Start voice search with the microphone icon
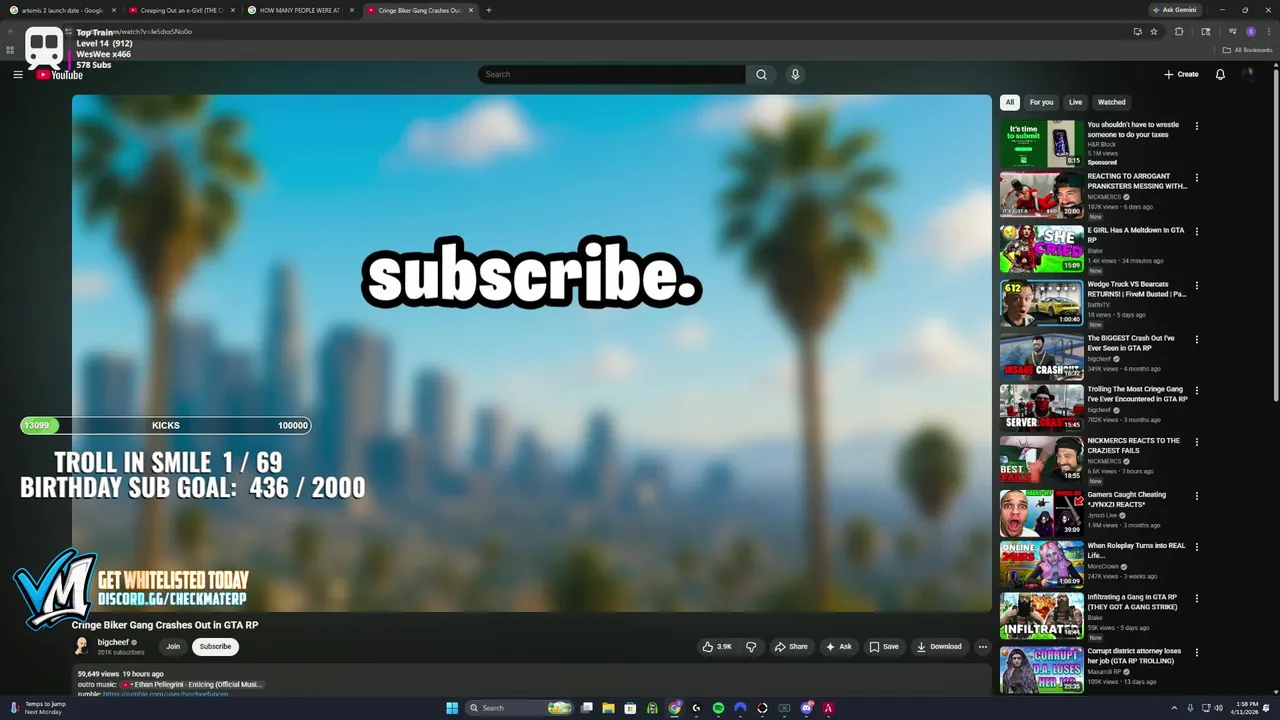1280x720 pixels. click(795, 74)
